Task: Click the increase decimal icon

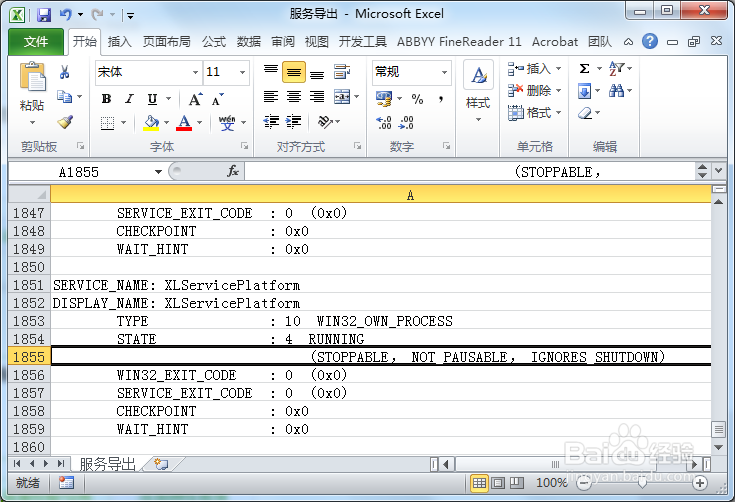Action: point(384,123)
